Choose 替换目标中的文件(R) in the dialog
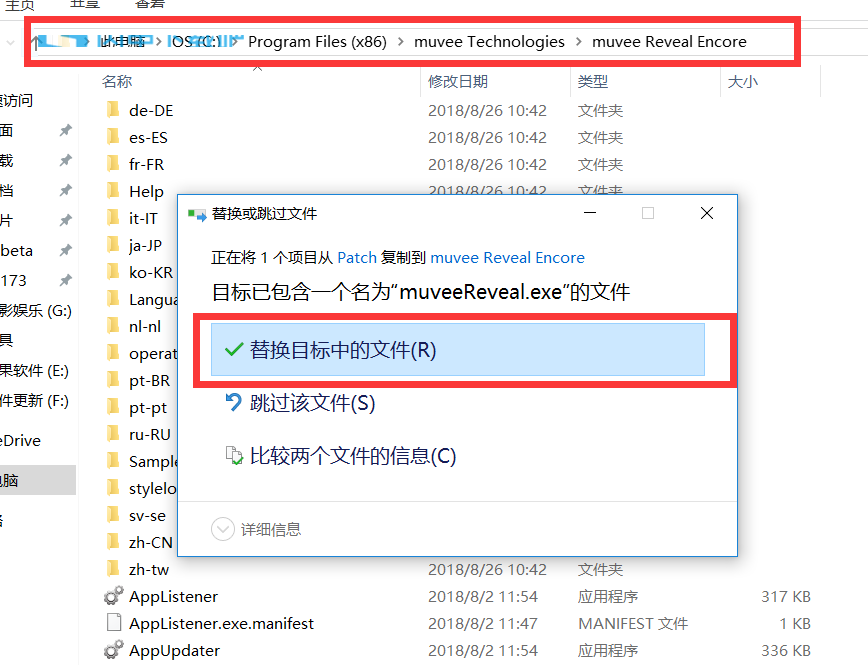868x665 pixels. pyautogui.click(x=457, y=350)
